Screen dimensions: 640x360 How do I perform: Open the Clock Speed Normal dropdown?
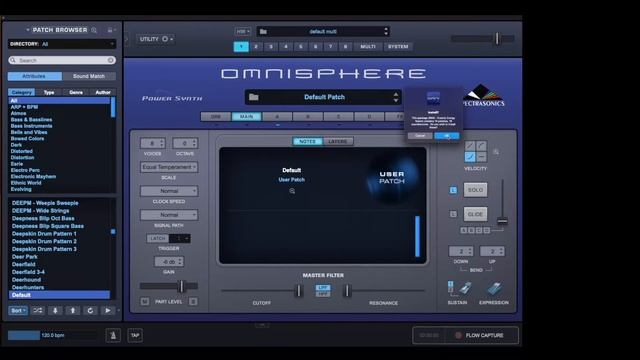coord(169,191)
